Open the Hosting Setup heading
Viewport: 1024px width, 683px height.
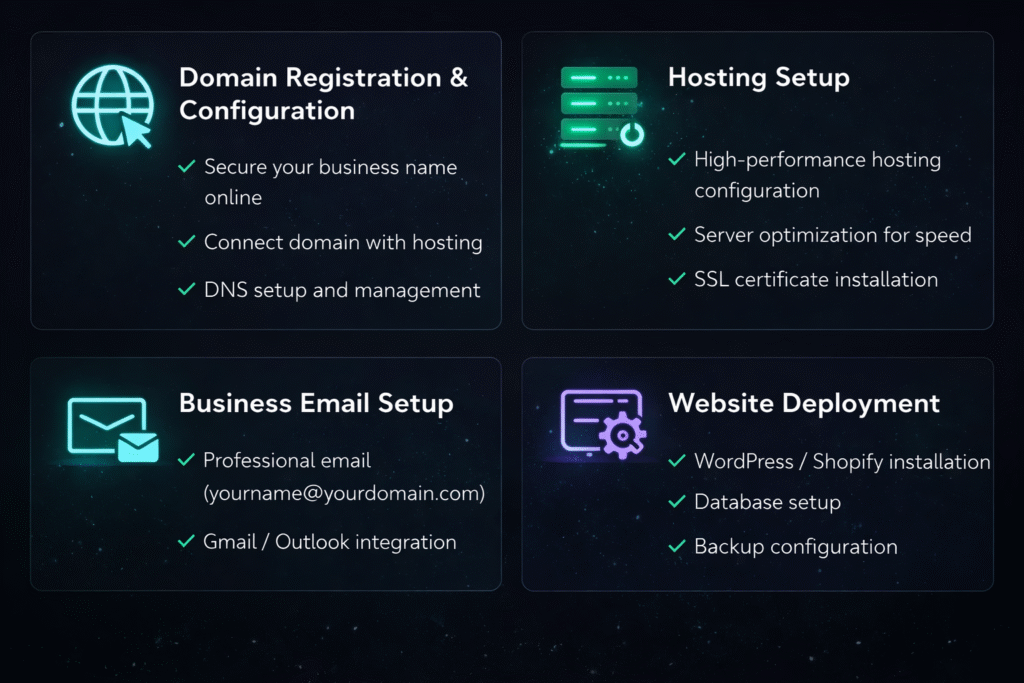coord(758,78)
